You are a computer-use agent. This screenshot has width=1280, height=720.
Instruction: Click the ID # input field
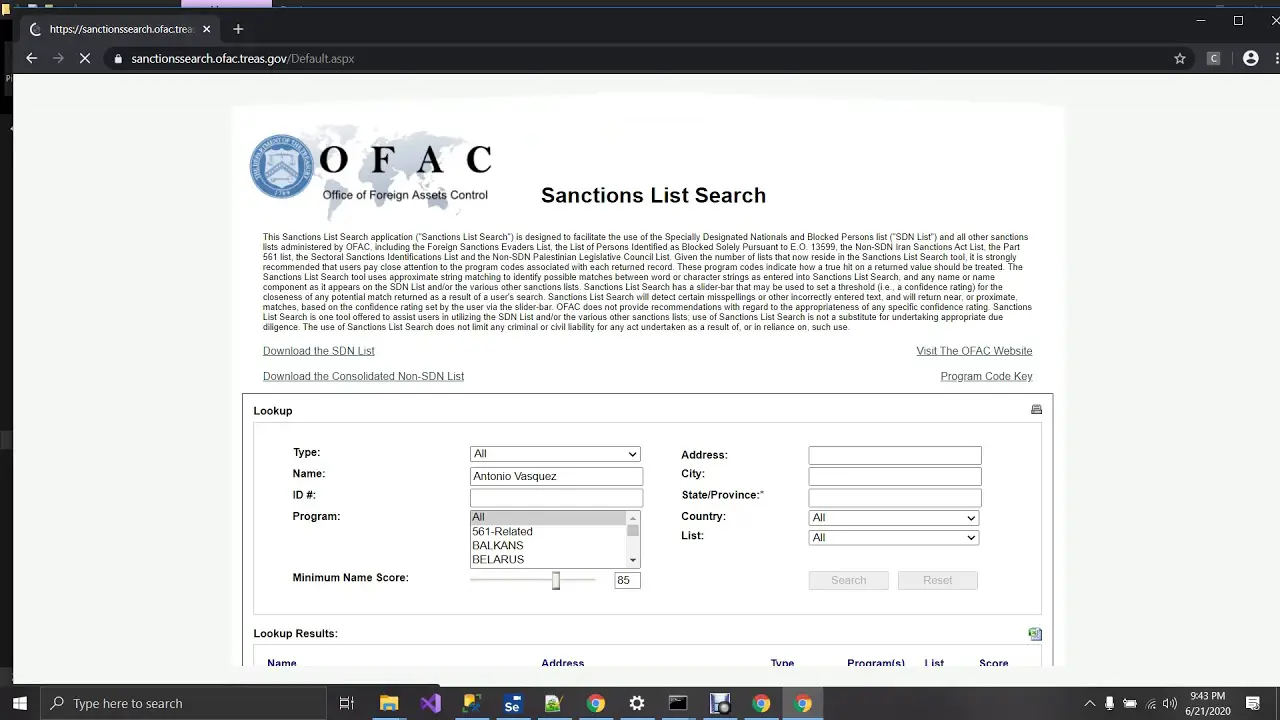pos(556,498)
